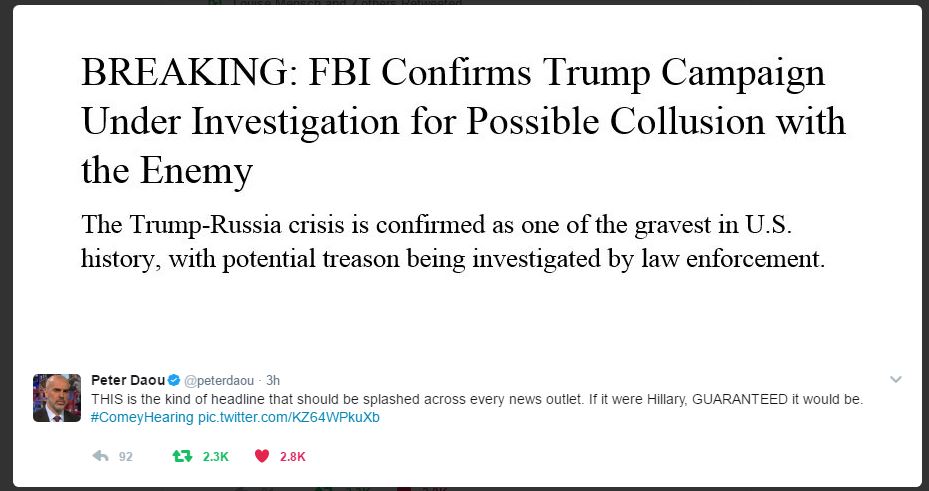The height and width of the screenshot is (491, 929).
Task: Click the 3h timestamp
Action: [x=273, y=380]
